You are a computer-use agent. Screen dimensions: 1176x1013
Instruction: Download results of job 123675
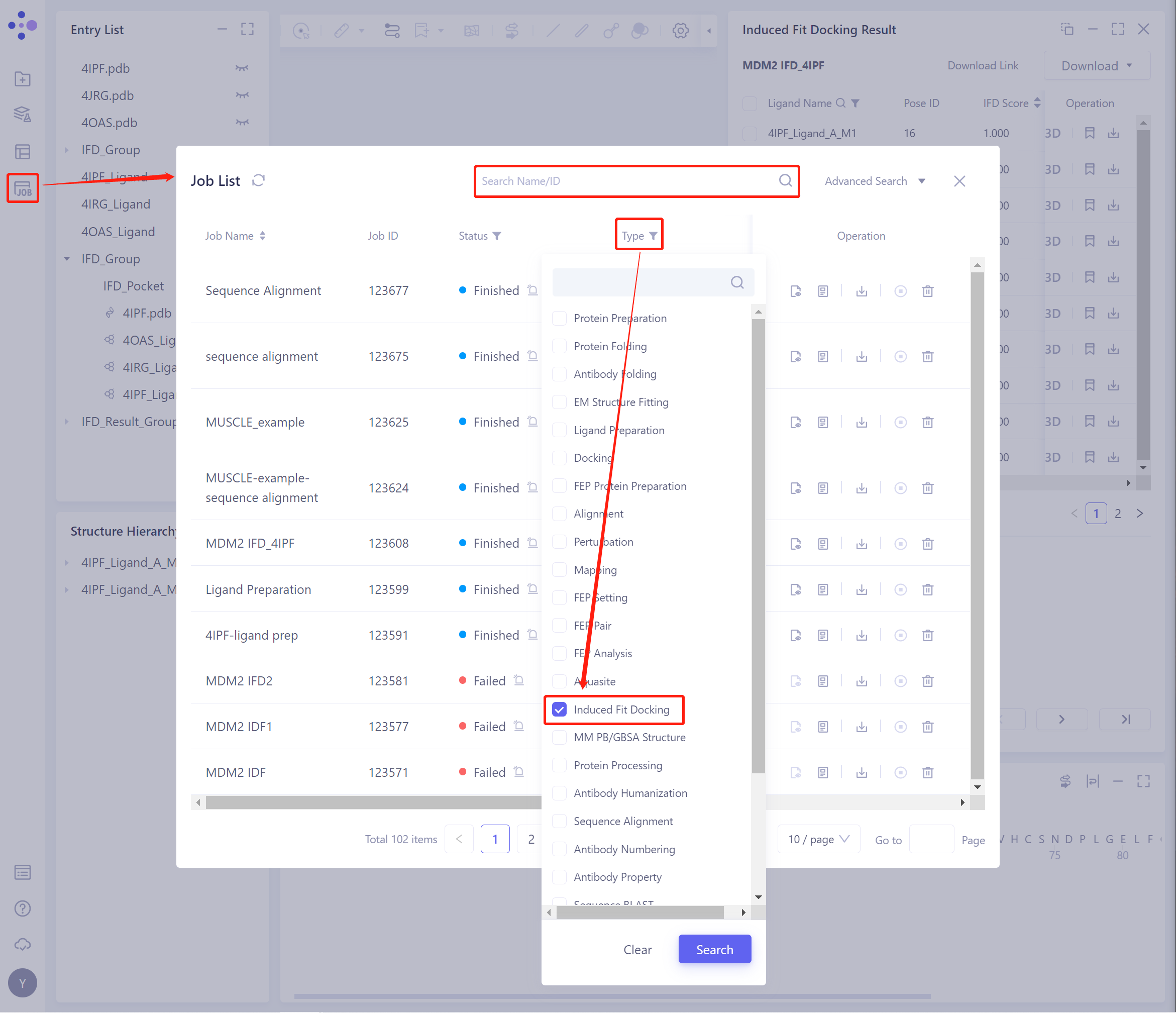862,357
